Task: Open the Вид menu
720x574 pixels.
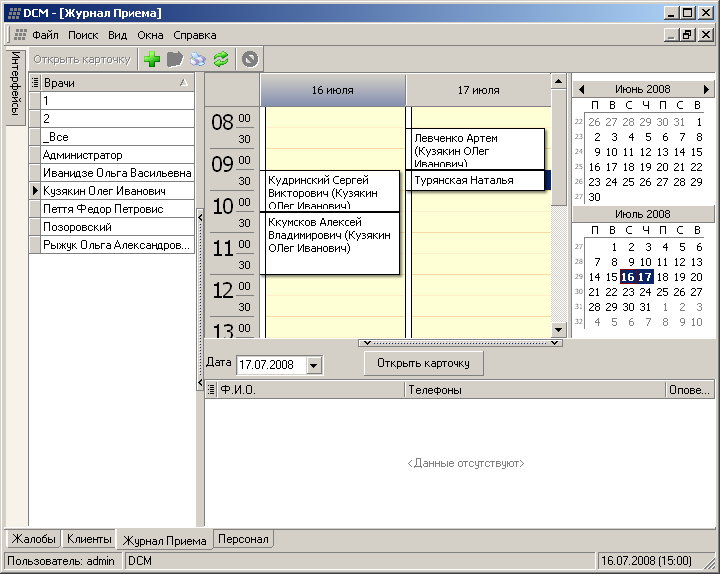Action: coord(118,35)
